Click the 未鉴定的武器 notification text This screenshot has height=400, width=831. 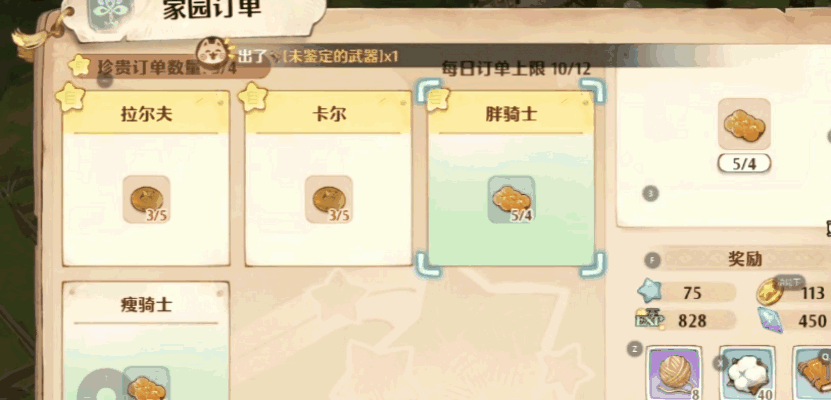coord(334,56)
